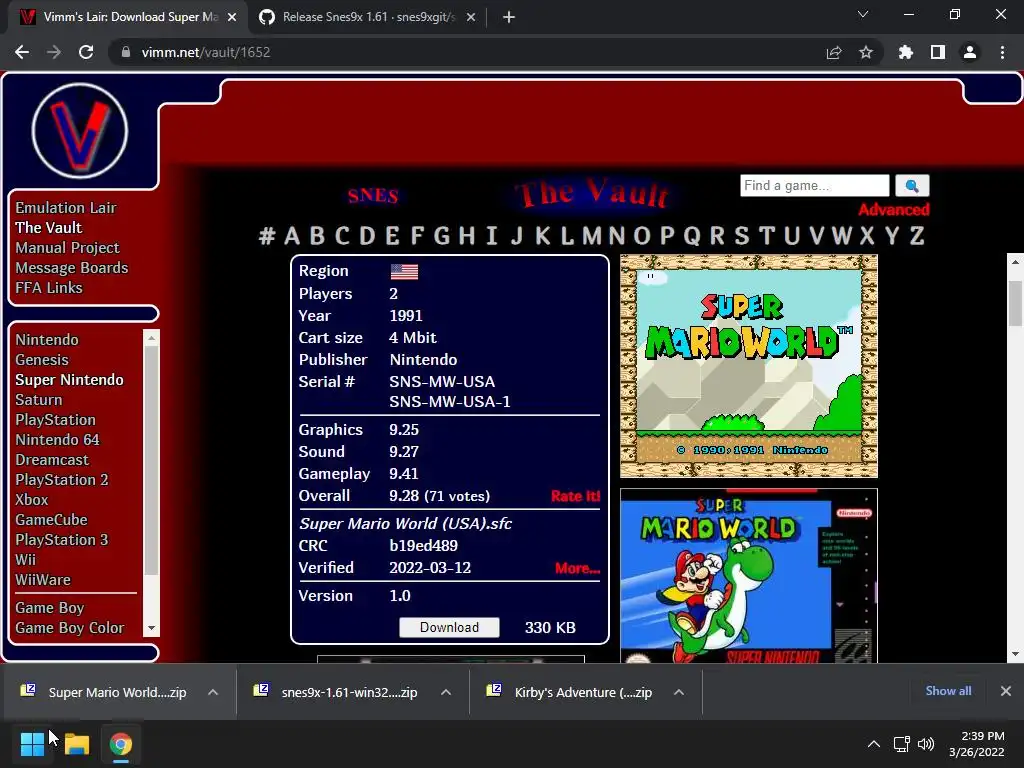This screenshot has width=1024, height=768.
Task: Click the address bar URL
Action: click(x=206, y=52)
